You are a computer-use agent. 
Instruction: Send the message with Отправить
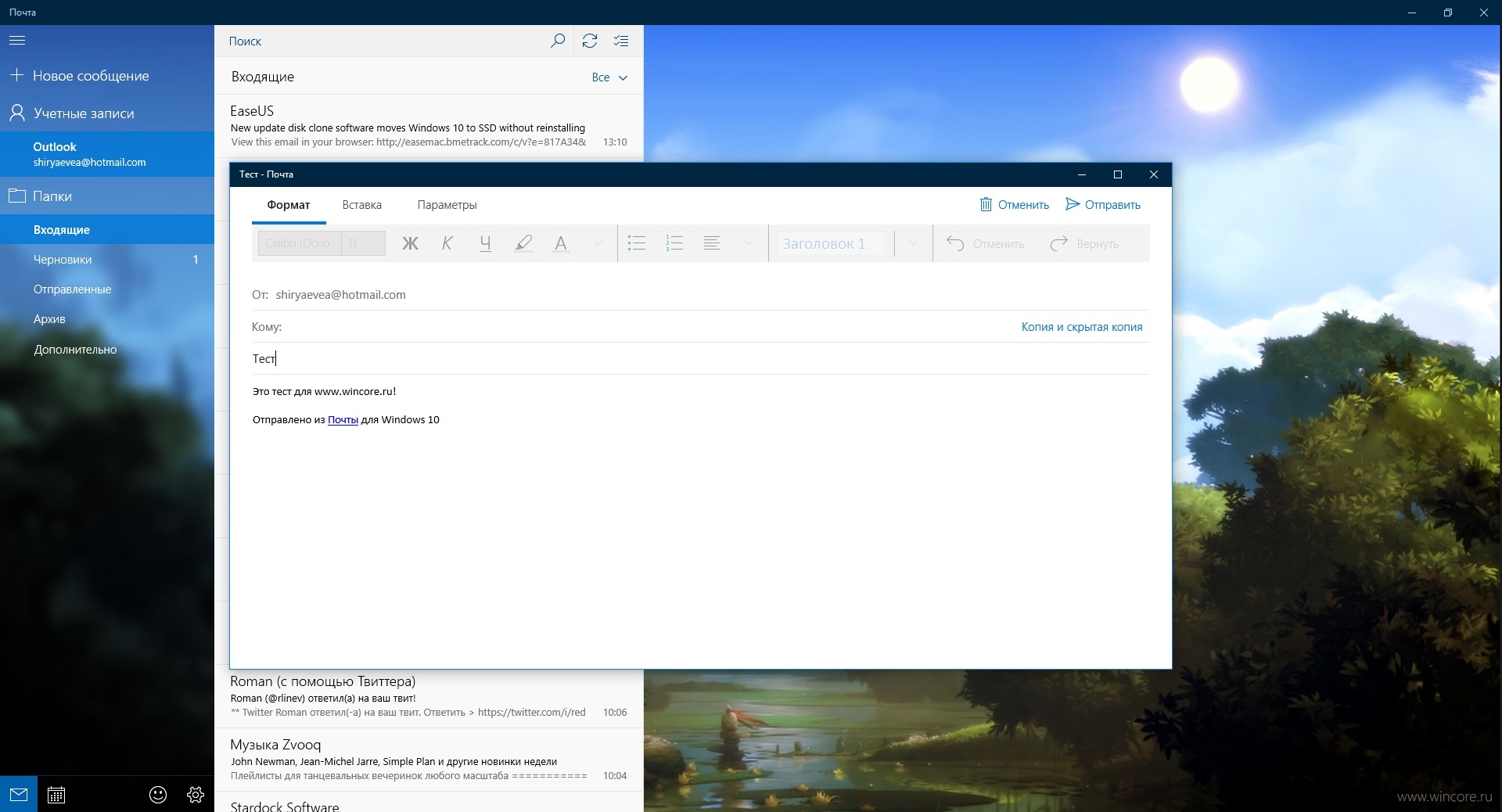1103,205
